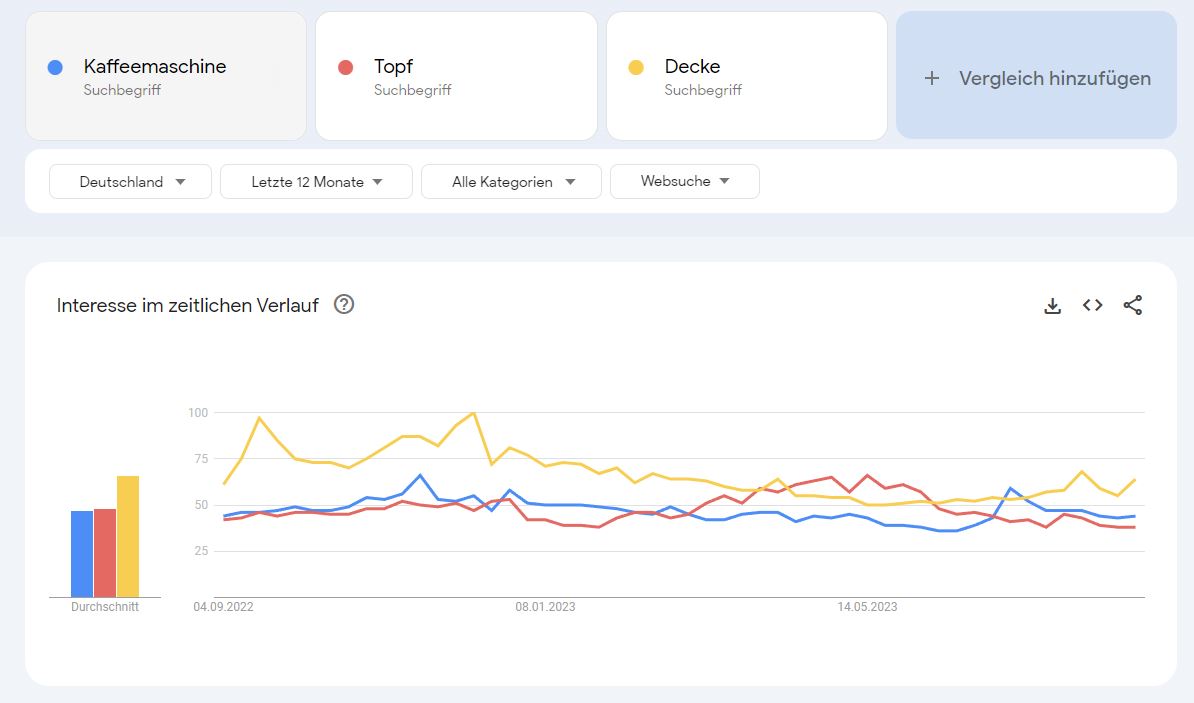Change the Websuche search type
The height and width of the screenshot is (703, 1194).
(x=684, y=181)
